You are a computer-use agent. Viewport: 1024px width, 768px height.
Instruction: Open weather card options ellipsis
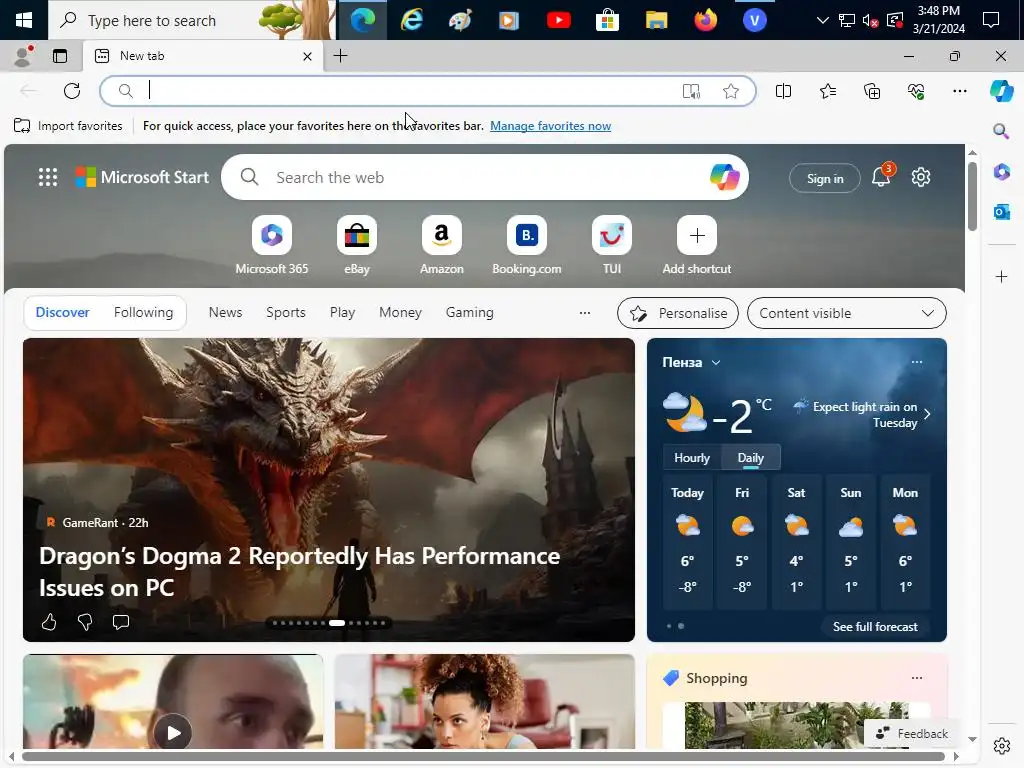pyautogui.click(x=917, y=362)
